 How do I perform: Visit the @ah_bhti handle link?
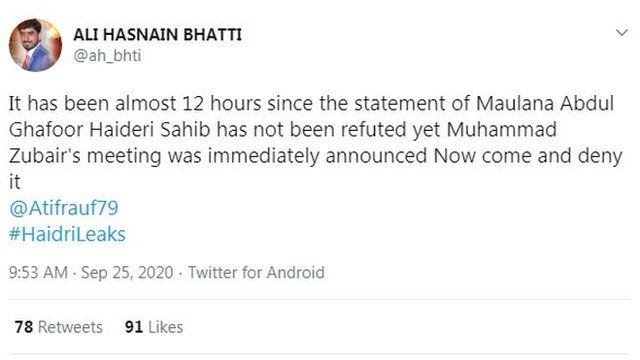tap(107, 56)
